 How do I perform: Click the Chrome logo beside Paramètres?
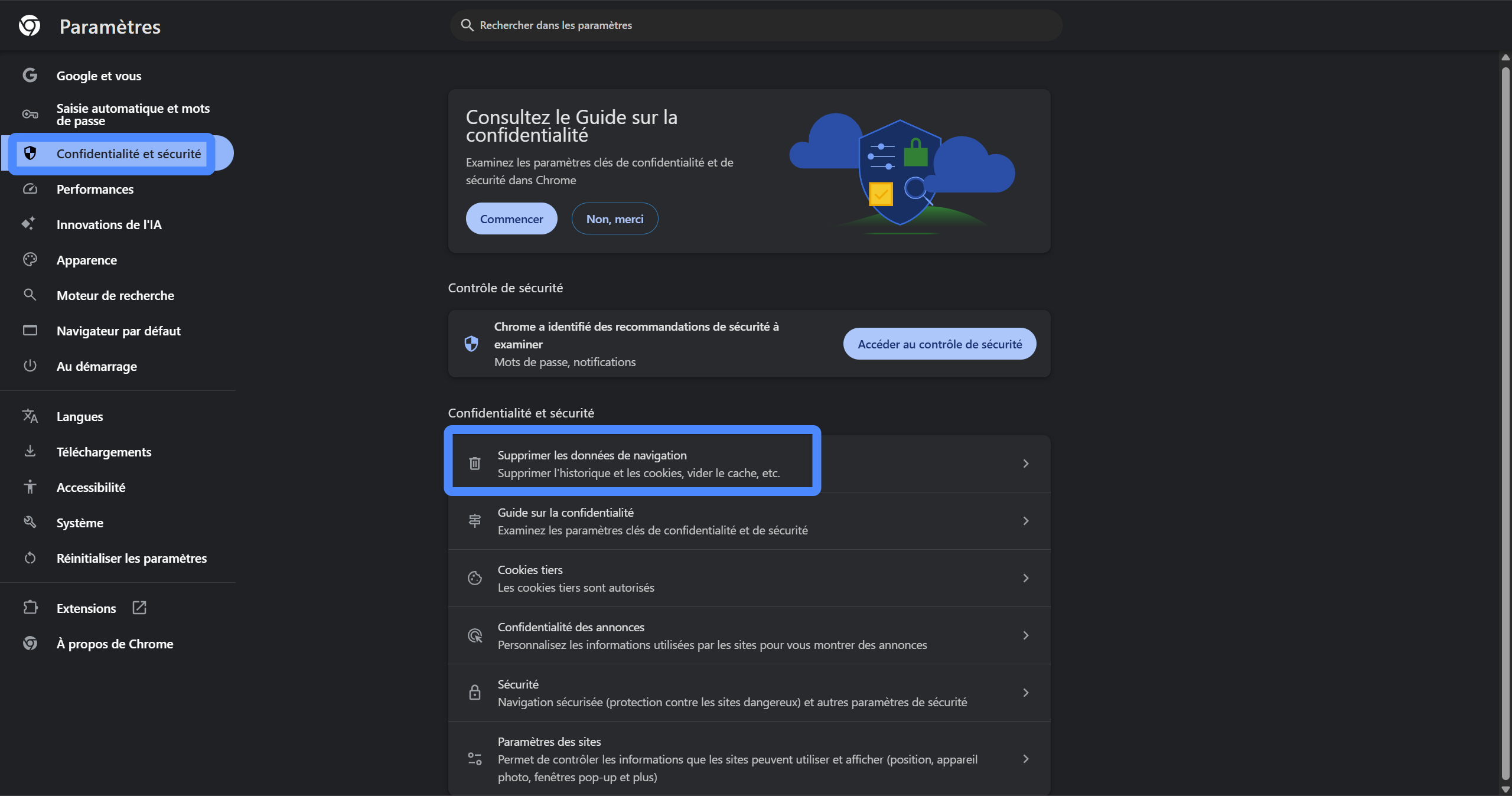pos(30,25)
